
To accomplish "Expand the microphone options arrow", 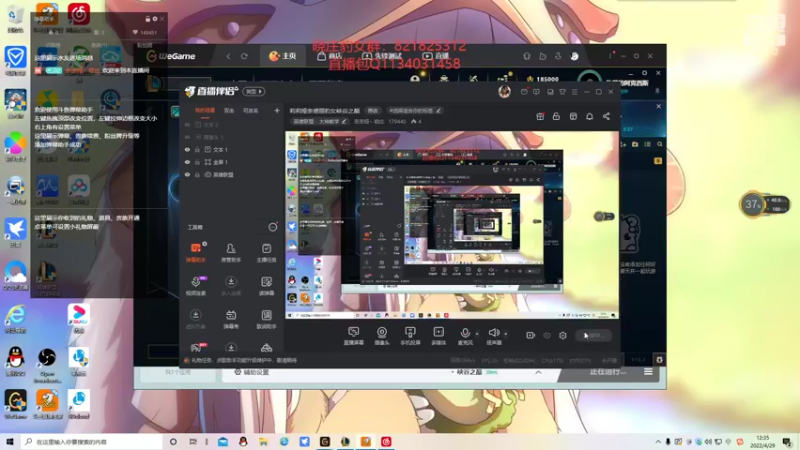I will click(x=477, y=334).
